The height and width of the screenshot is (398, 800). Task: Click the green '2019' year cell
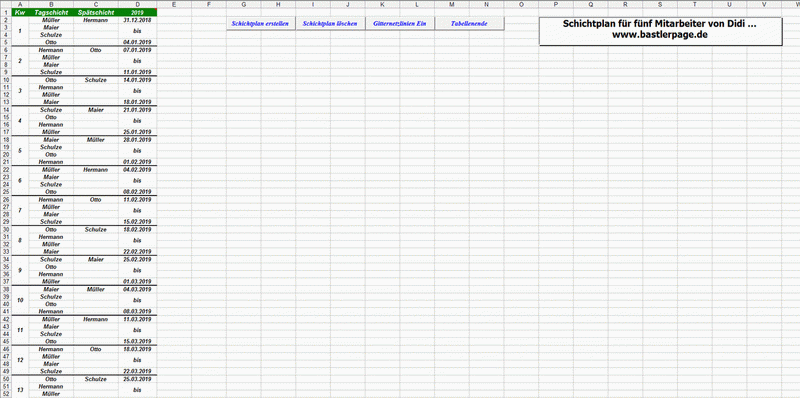click(137, 12)
